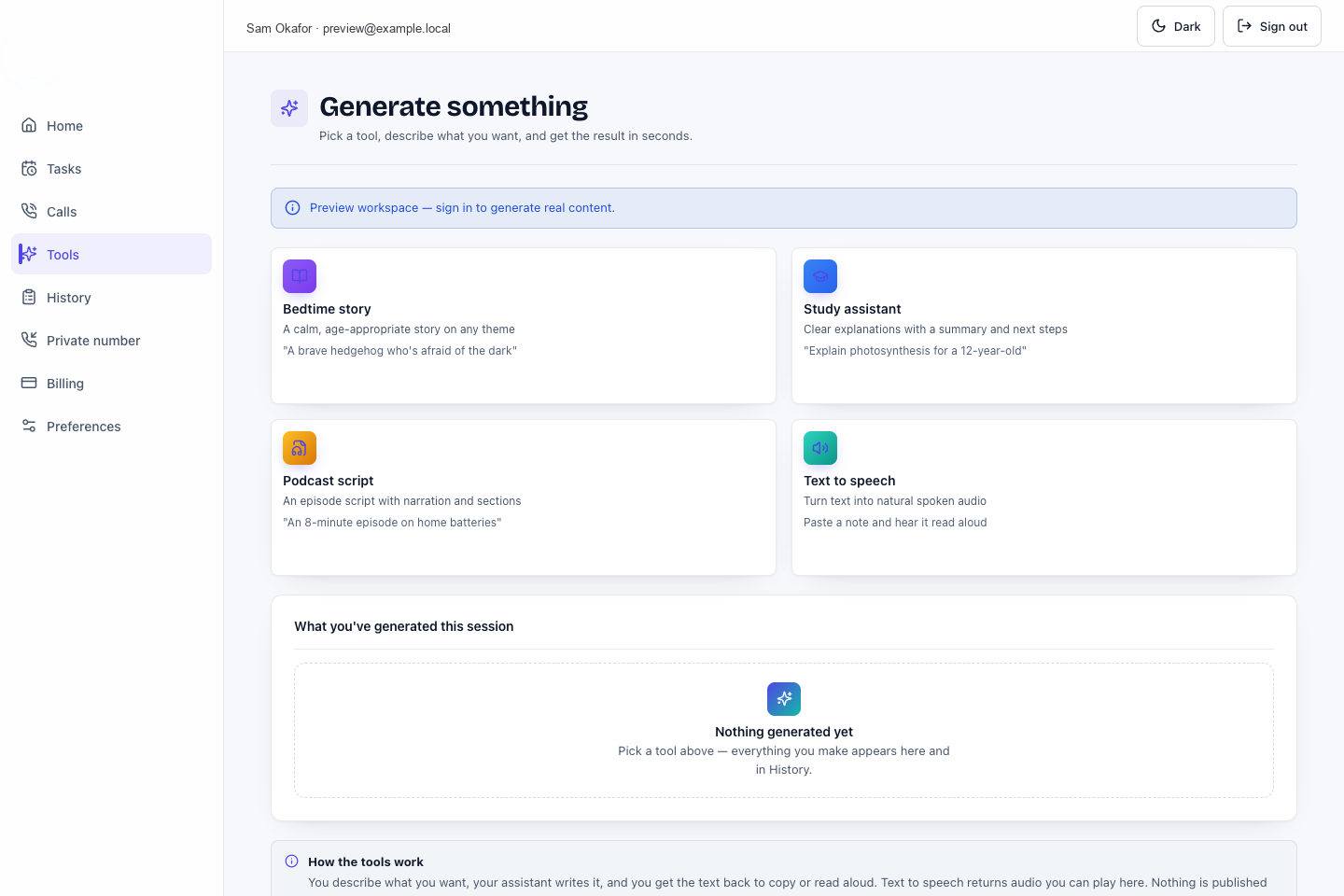Click the orange Podcast script icon
The image size is (1344, 896).
[300, 448]
